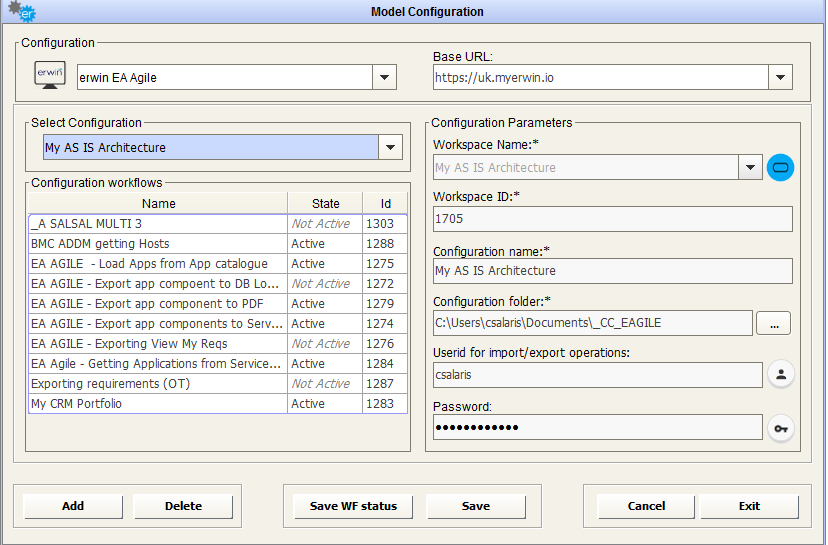Viewport: 828px width, 545px height.
Task: Click the State column header
Action: pos(325,204)
